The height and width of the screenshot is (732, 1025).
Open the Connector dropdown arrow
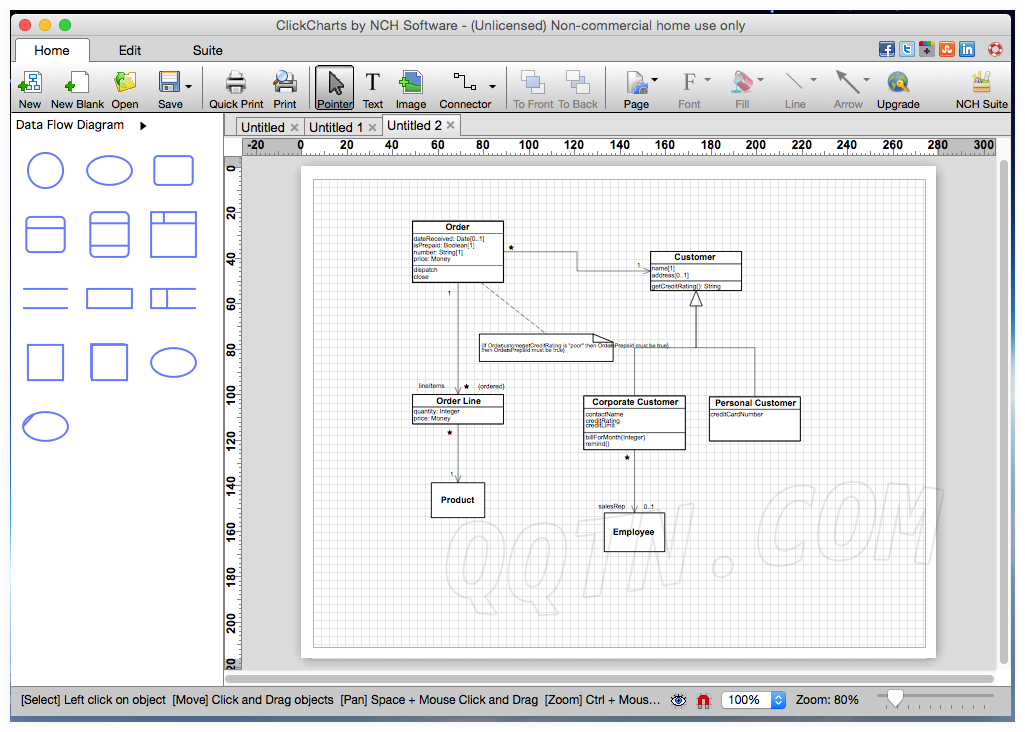(492, 86)
